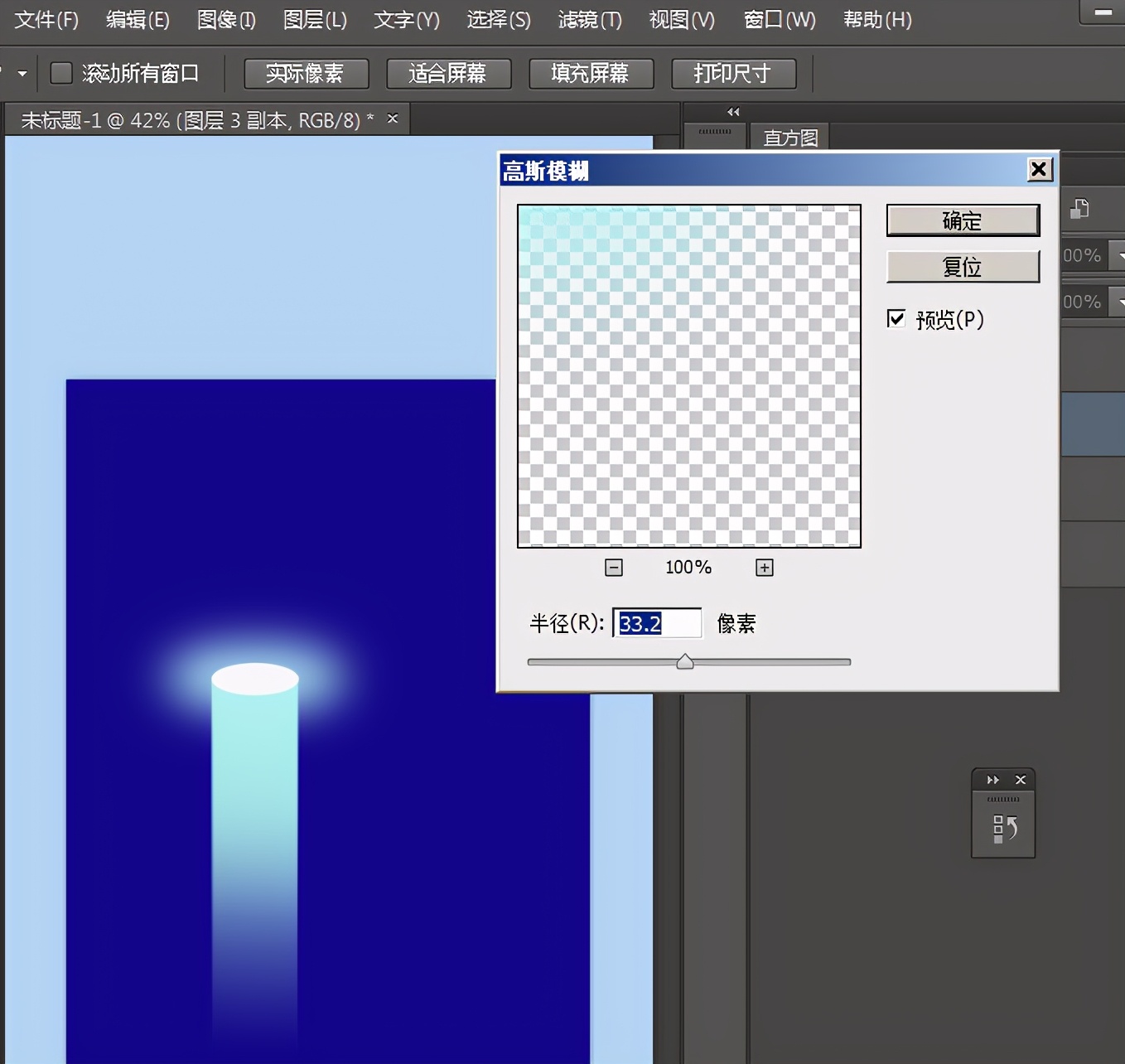This screenshot has height=1064, width=1125.
Task: Open tool preset picker dropdown arrow
Action: pos(22,74)
